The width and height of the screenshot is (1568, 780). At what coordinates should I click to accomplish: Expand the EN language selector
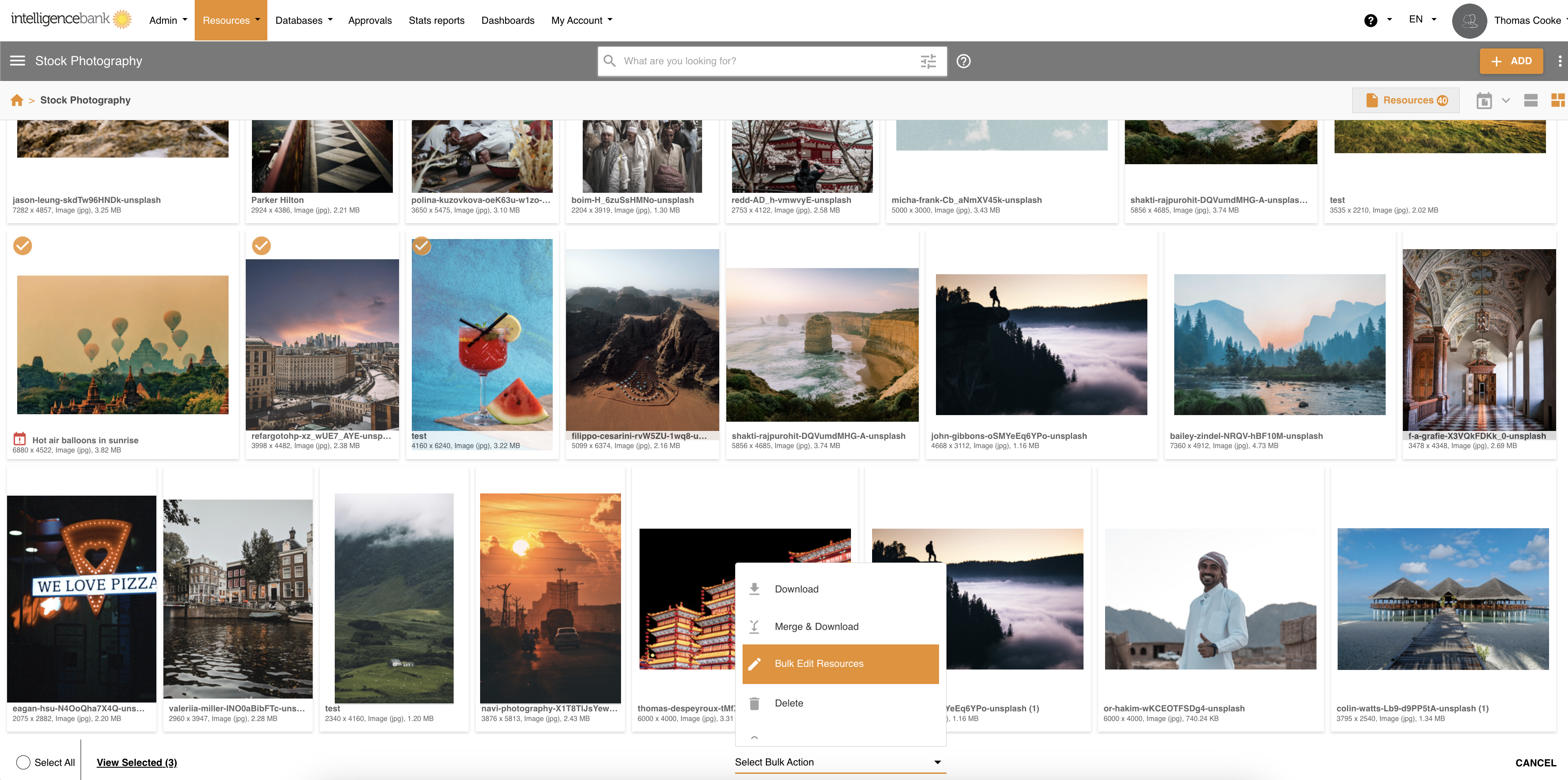tap(1422, 19)
